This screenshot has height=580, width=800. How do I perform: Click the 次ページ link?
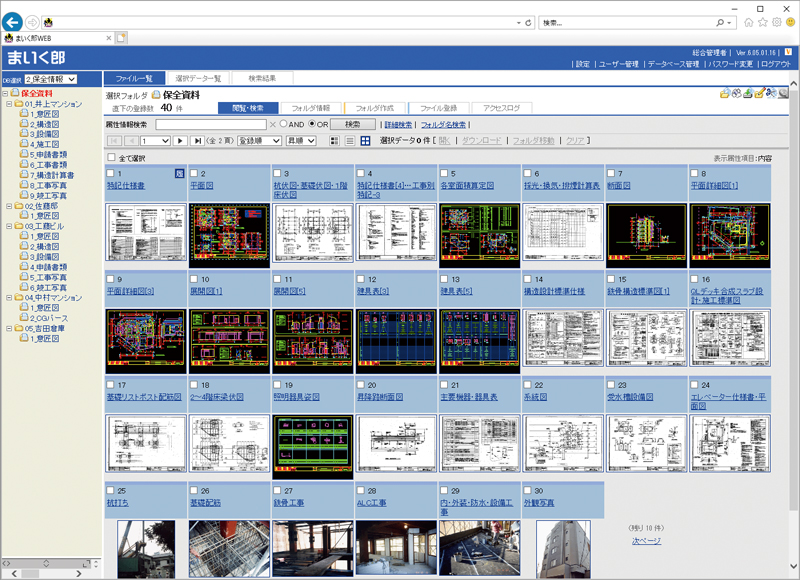(646, 540)
